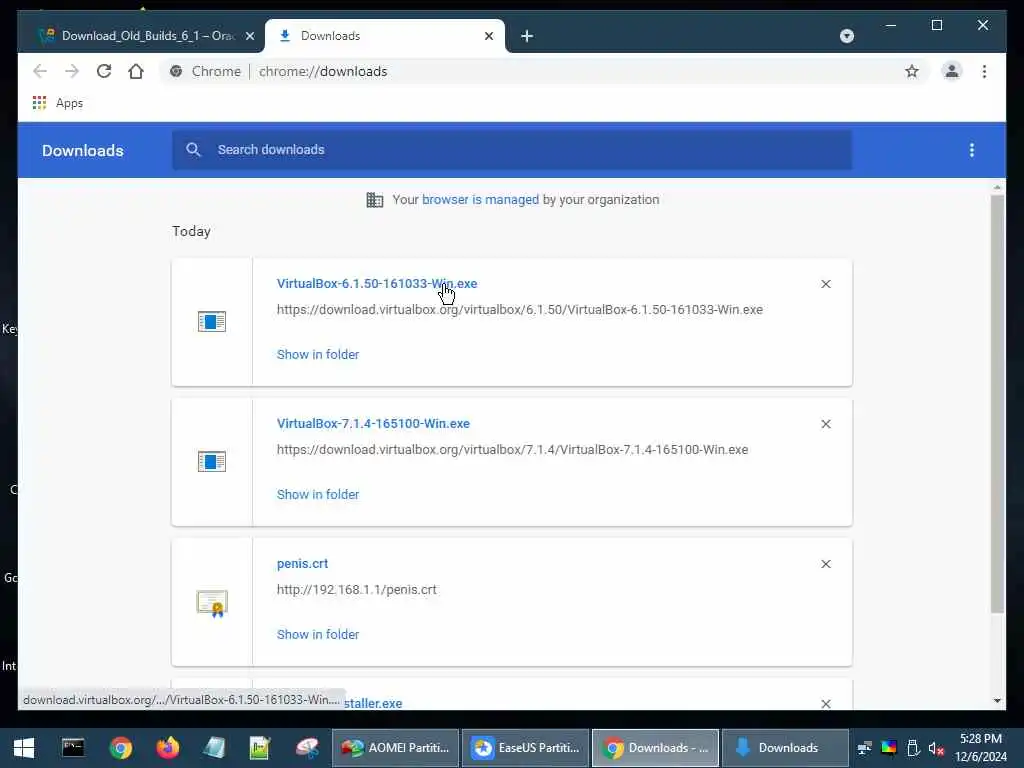1024x768 pixels.
Task: Show the .crt file in folder
Action: pyautogui.click(x=317, y=635)
